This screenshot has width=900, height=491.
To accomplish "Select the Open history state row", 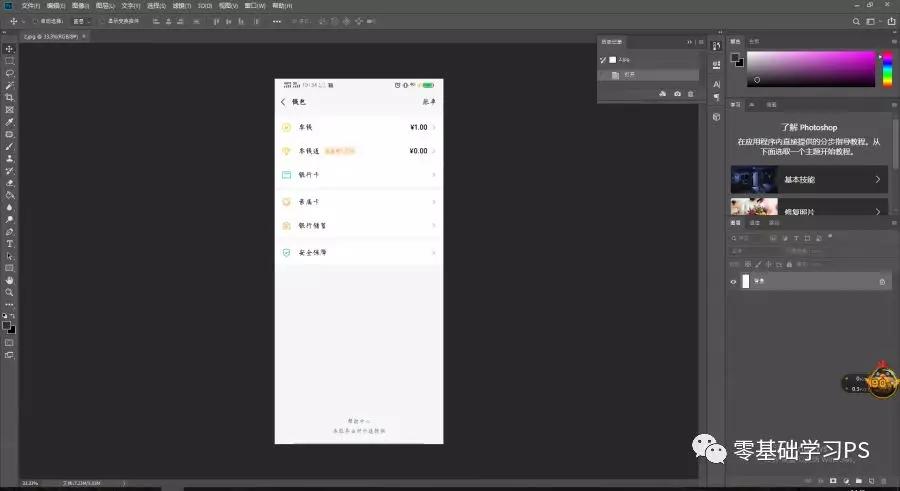I will (649, 75).
